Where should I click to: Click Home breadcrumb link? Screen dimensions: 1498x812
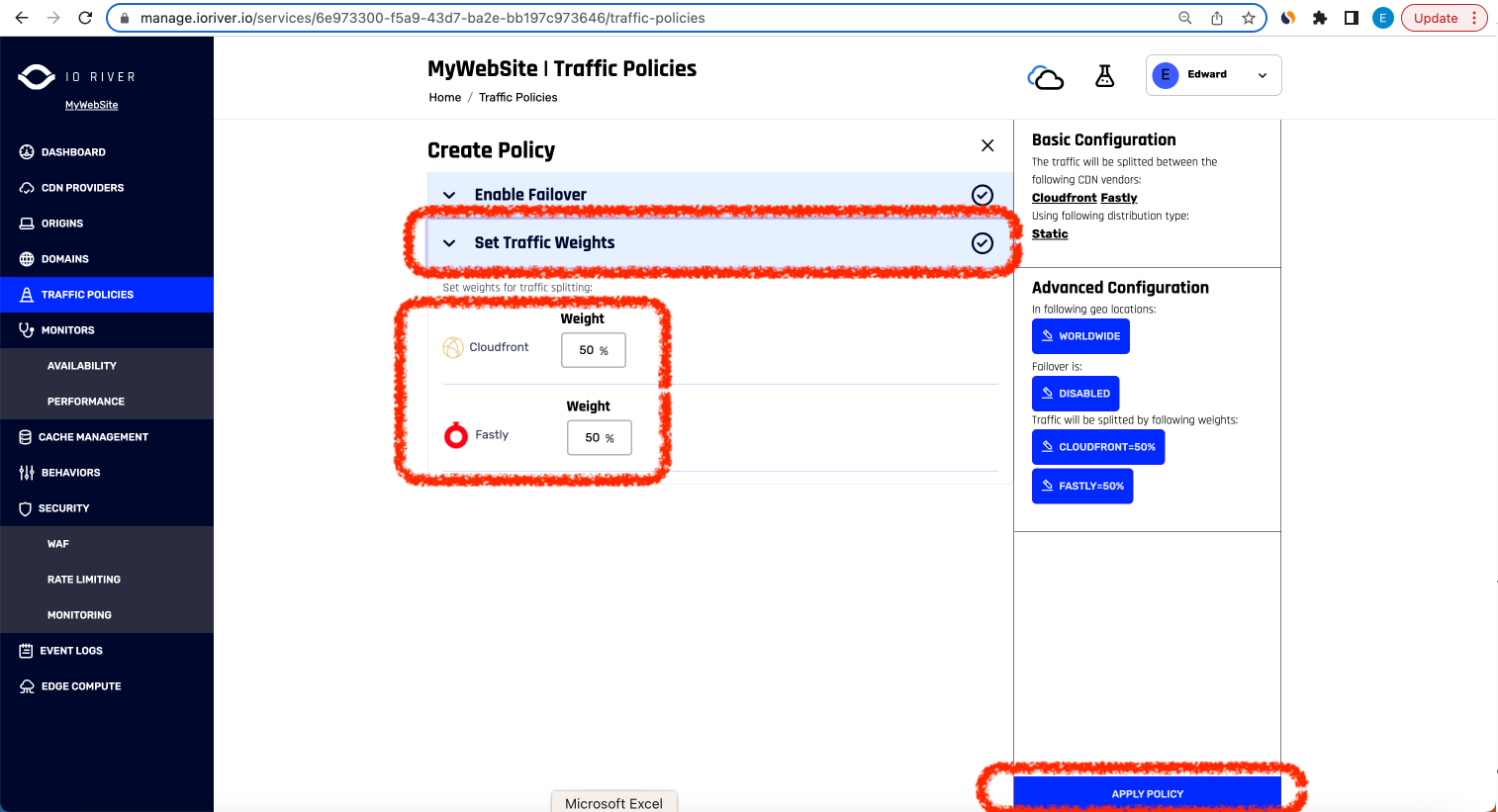(x=445, y=97)
